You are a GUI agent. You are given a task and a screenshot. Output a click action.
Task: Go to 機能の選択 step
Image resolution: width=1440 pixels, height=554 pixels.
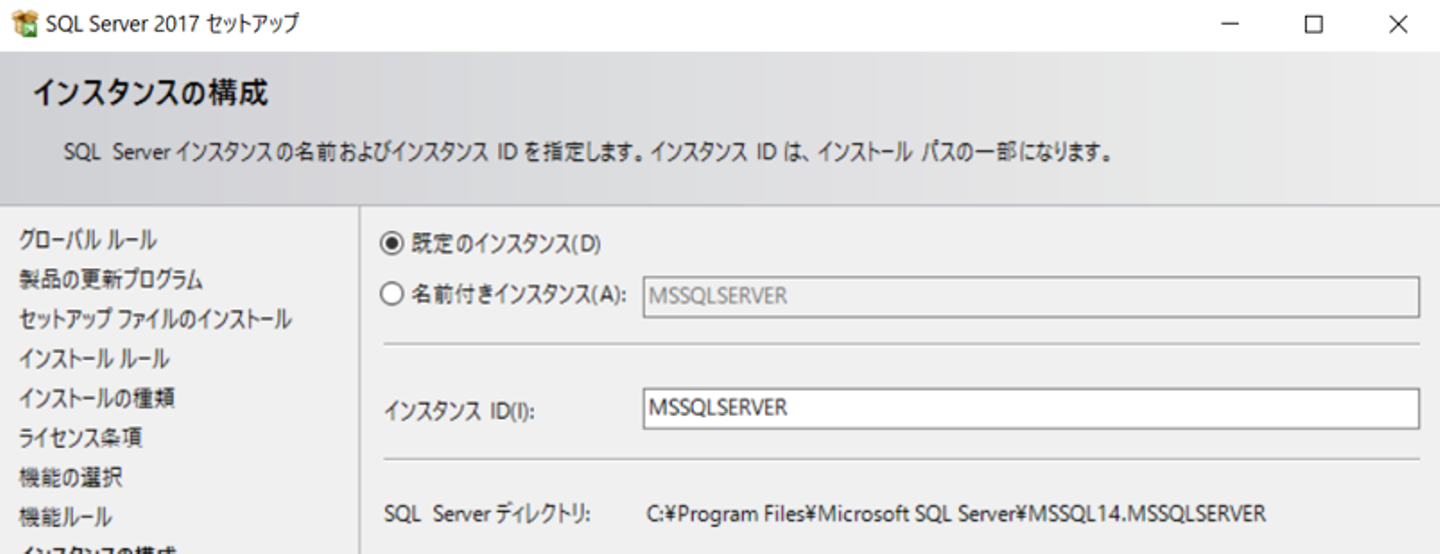coord(71,478)
